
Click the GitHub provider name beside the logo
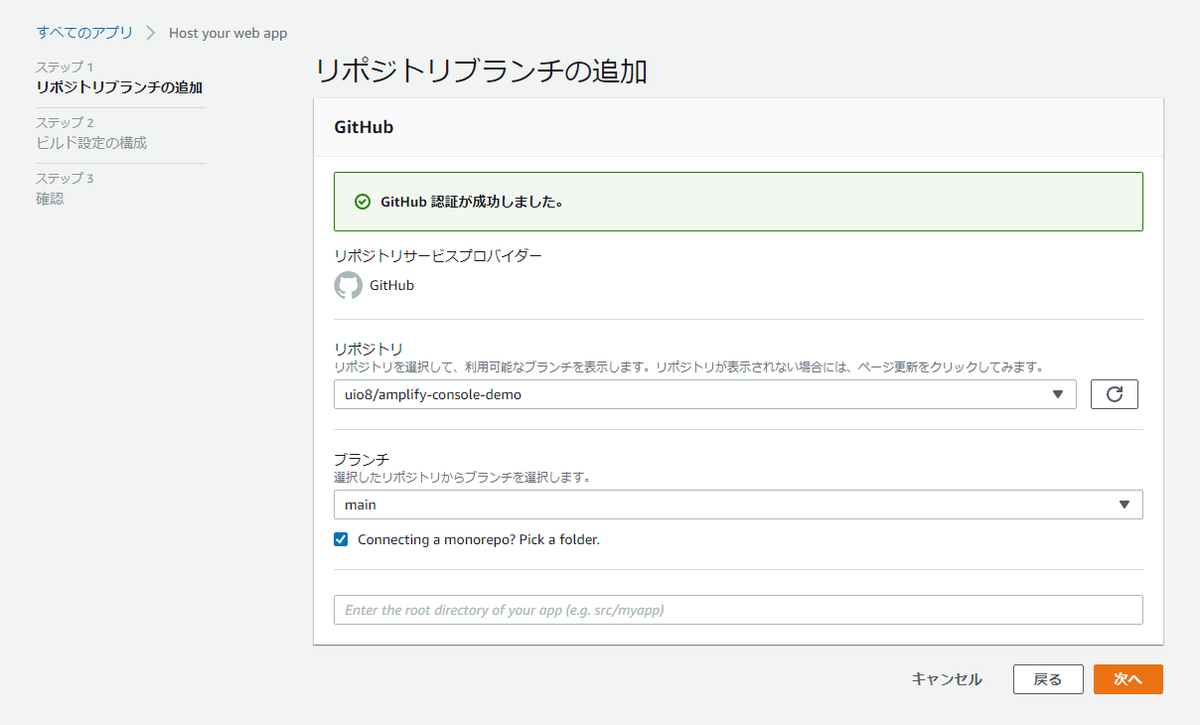392,285
